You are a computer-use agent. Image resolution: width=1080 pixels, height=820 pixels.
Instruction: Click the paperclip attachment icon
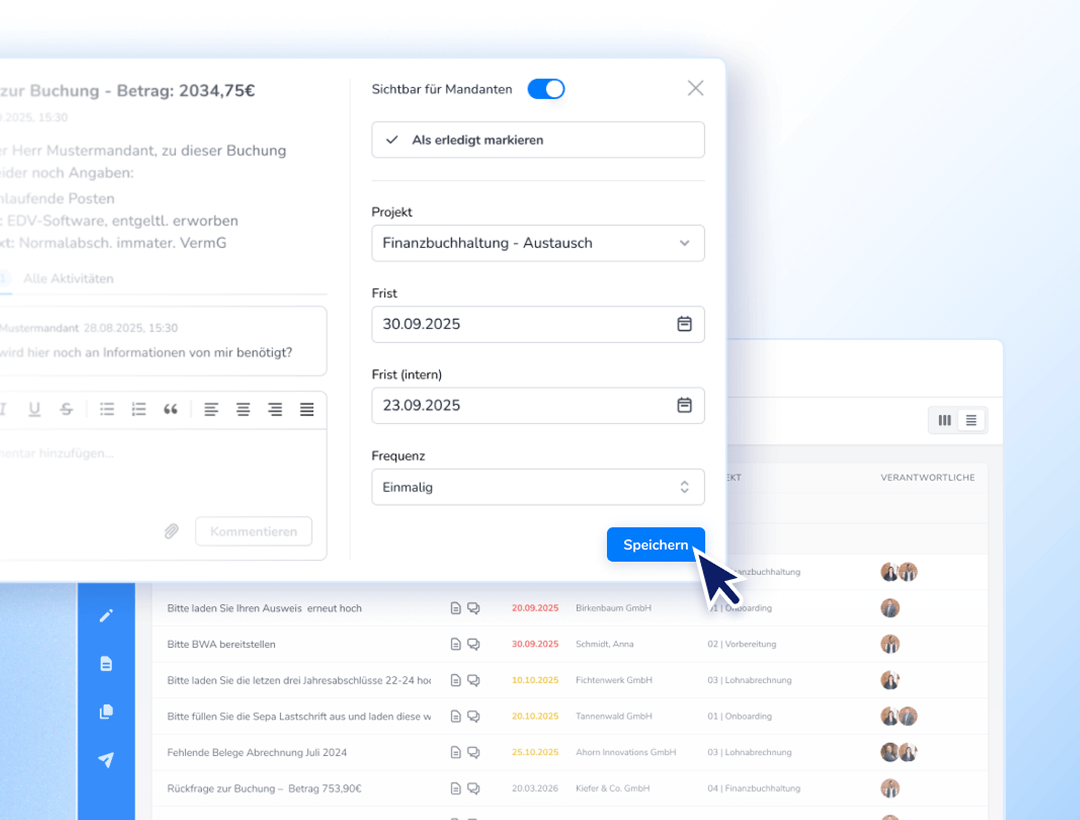coord(171,532)
